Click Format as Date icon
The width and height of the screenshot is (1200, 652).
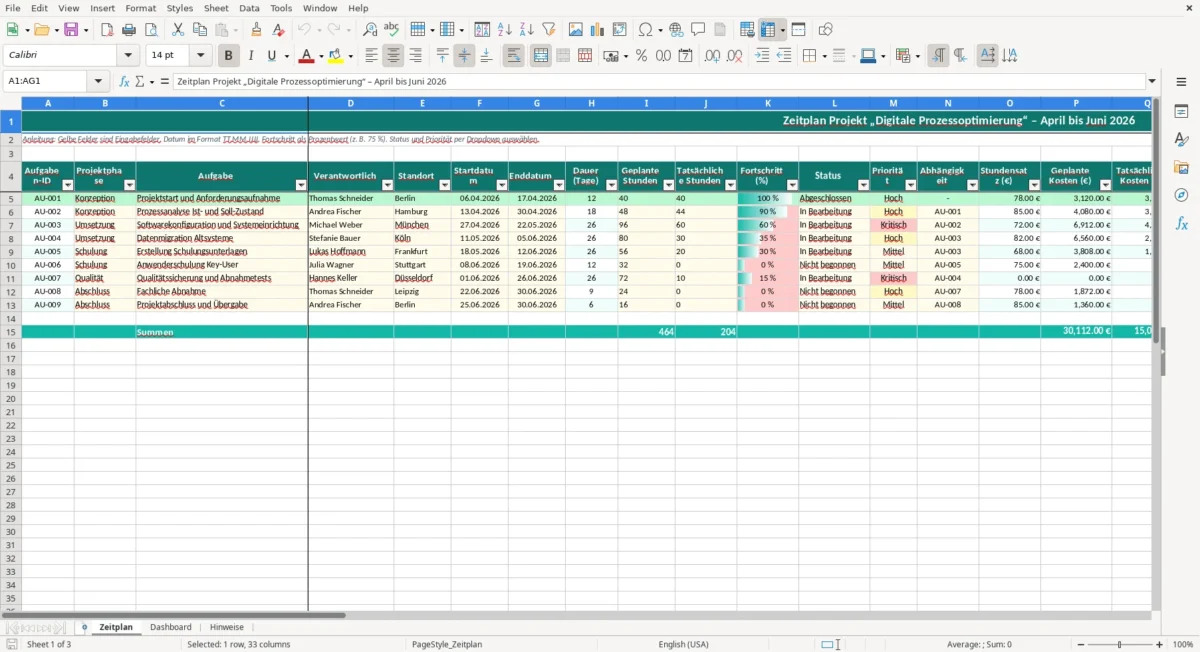[x=685, y=56]
